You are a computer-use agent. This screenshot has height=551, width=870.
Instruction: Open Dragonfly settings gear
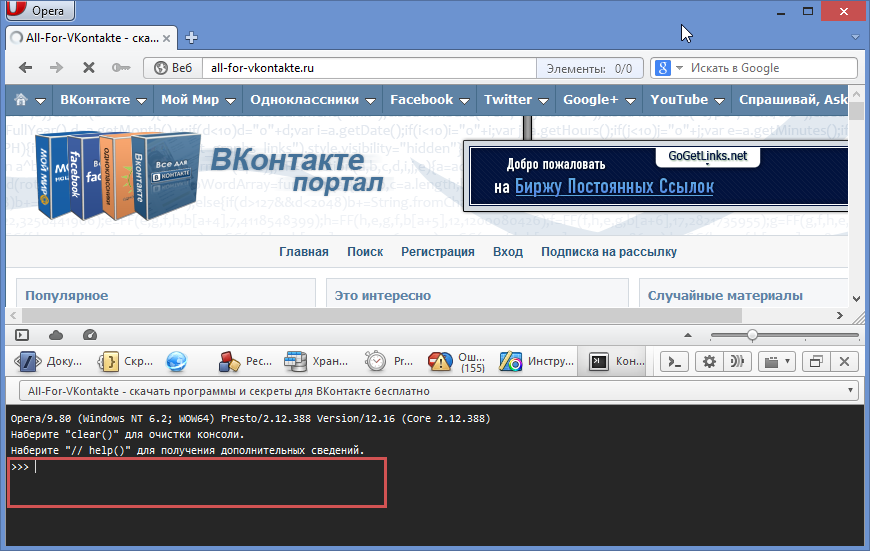click(x=709, y=362)
